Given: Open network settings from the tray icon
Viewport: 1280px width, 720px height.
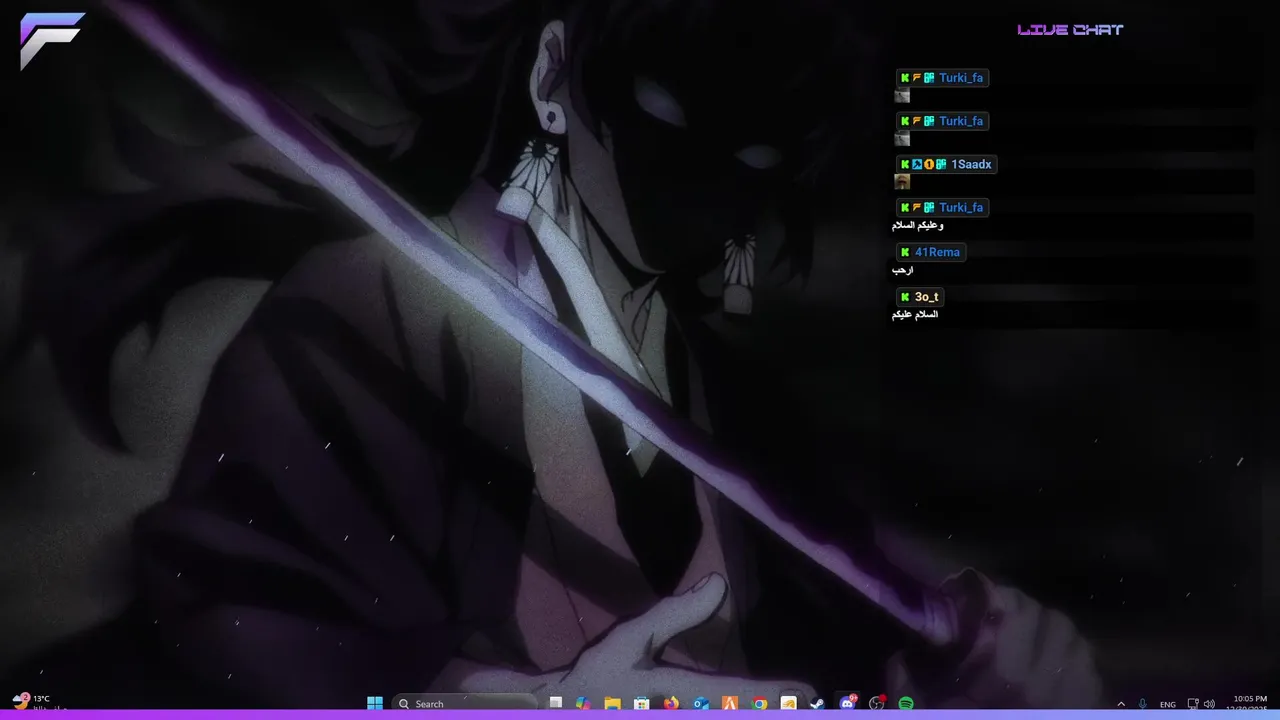Looking at the screenshot, I should 1193,704.
